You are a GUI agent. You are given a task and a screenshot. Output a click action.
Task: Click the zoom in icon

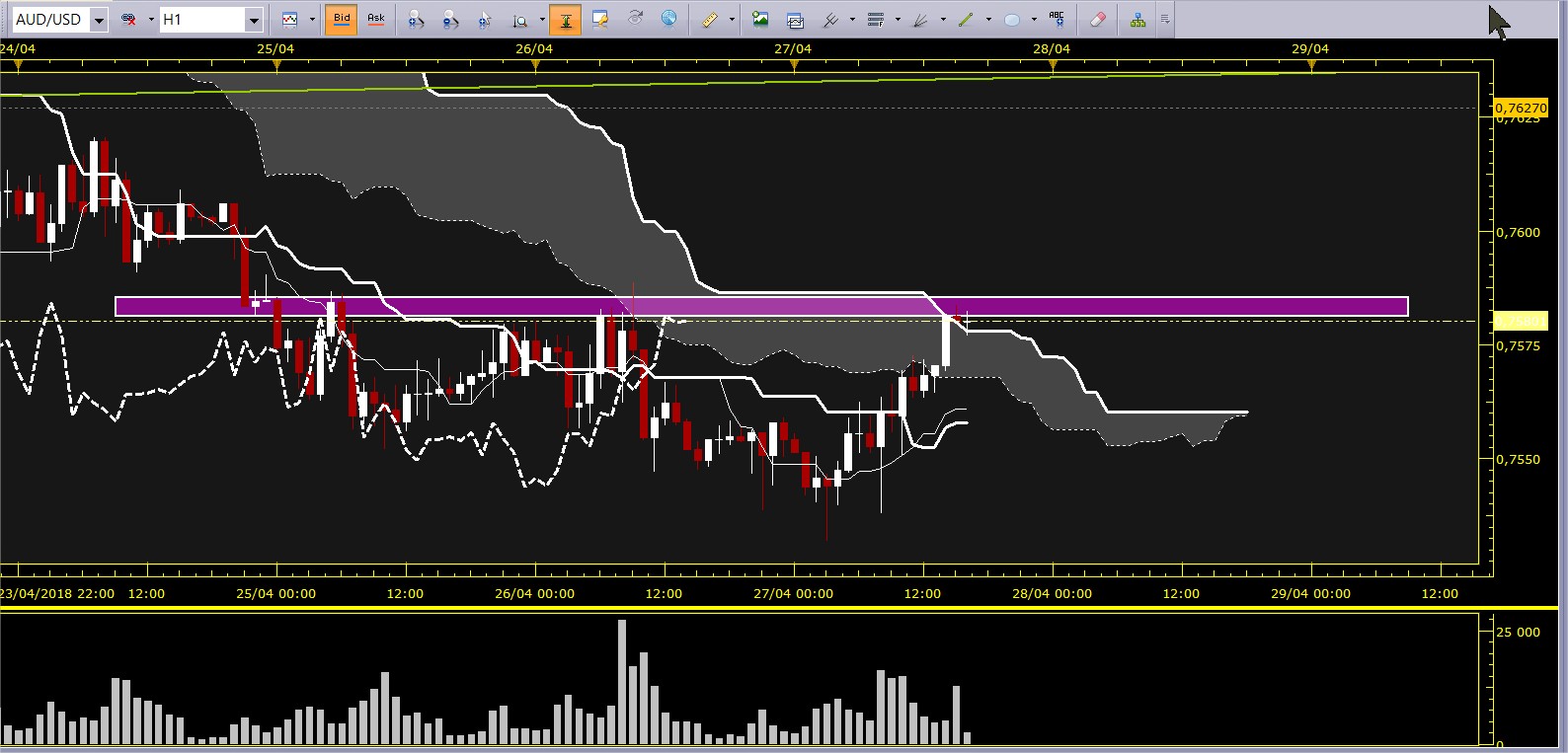pos(416,19)
